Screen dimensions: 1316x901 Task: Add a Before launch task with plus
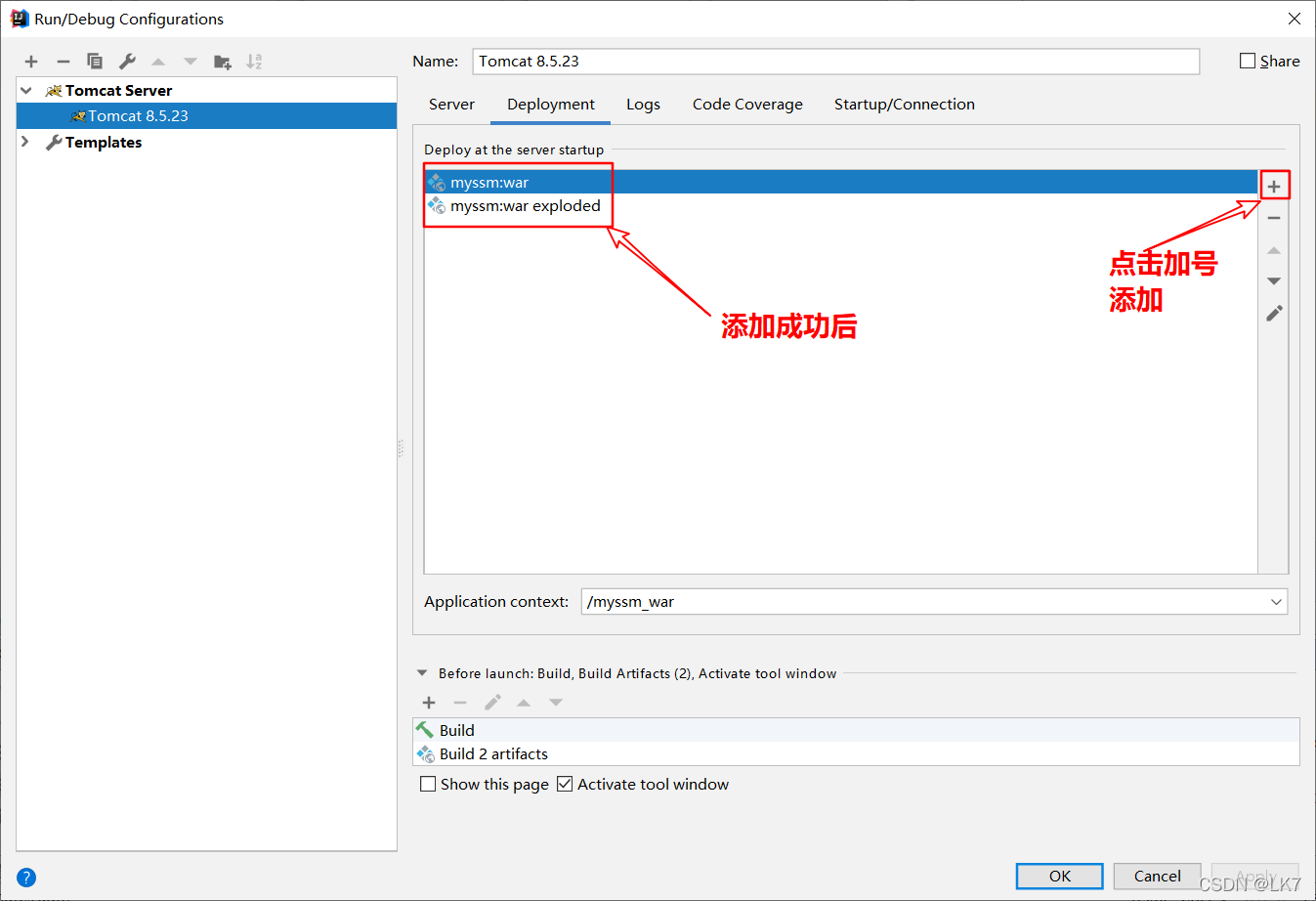coord(428,702)
